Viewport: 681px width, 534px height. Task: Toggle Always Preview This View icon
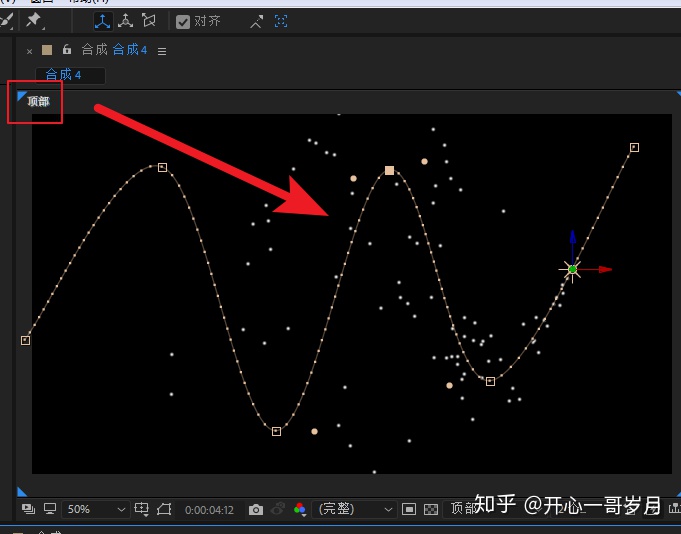point(28,508)
